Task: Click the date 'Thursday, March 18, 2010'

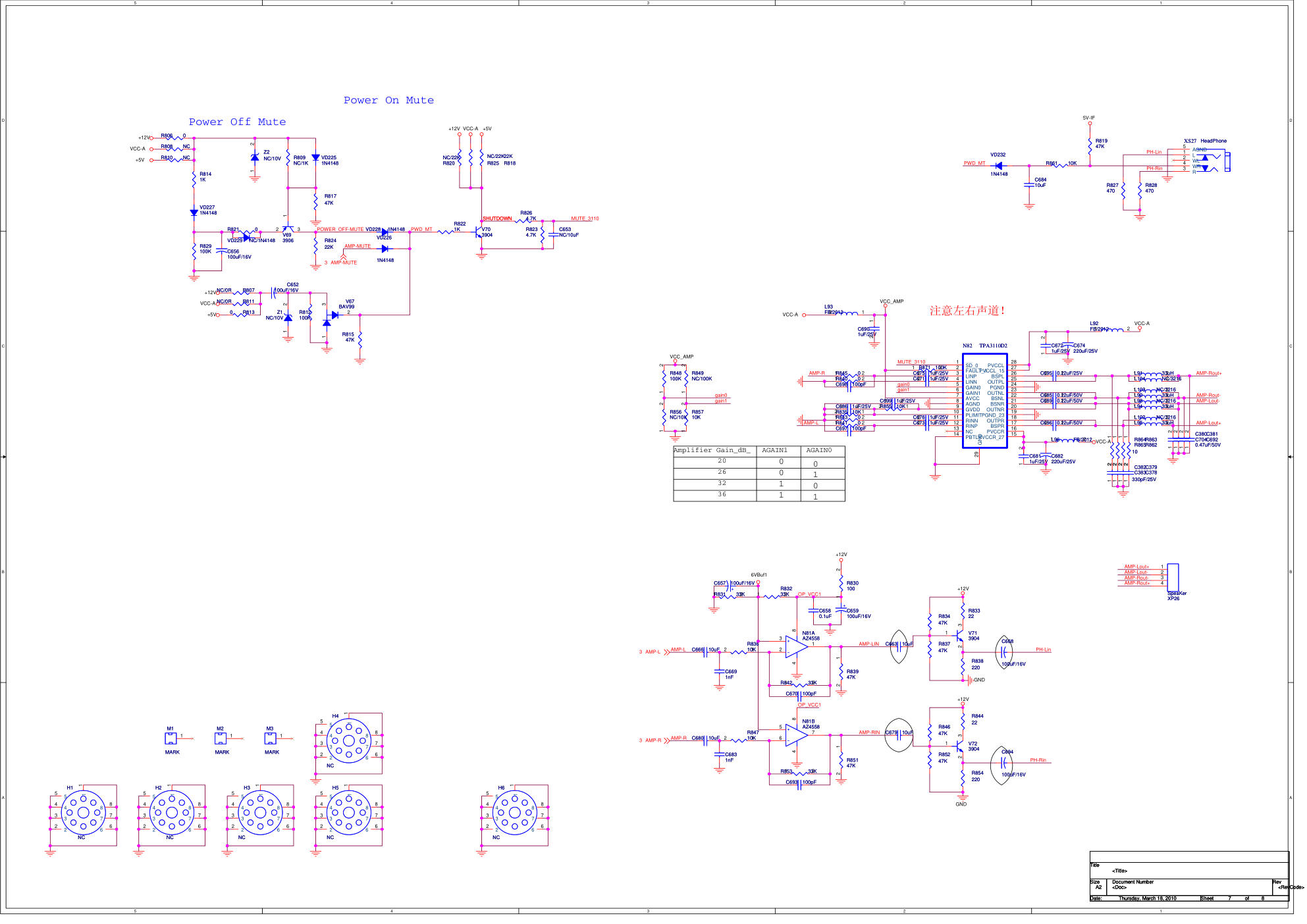Action: click(1147, 898)
